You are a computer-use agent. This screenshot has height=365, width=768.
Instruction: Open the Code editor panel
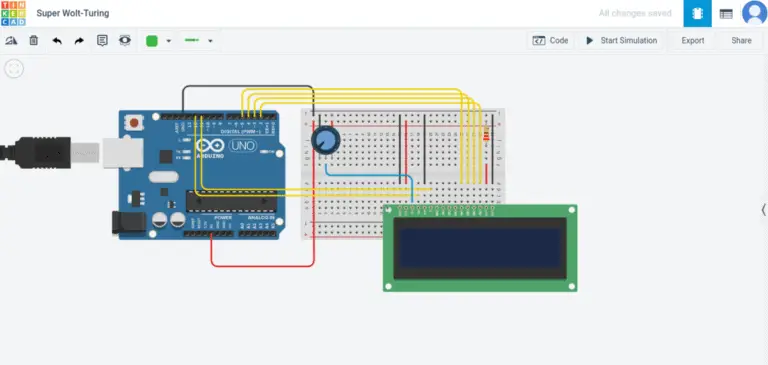(551, 41)
